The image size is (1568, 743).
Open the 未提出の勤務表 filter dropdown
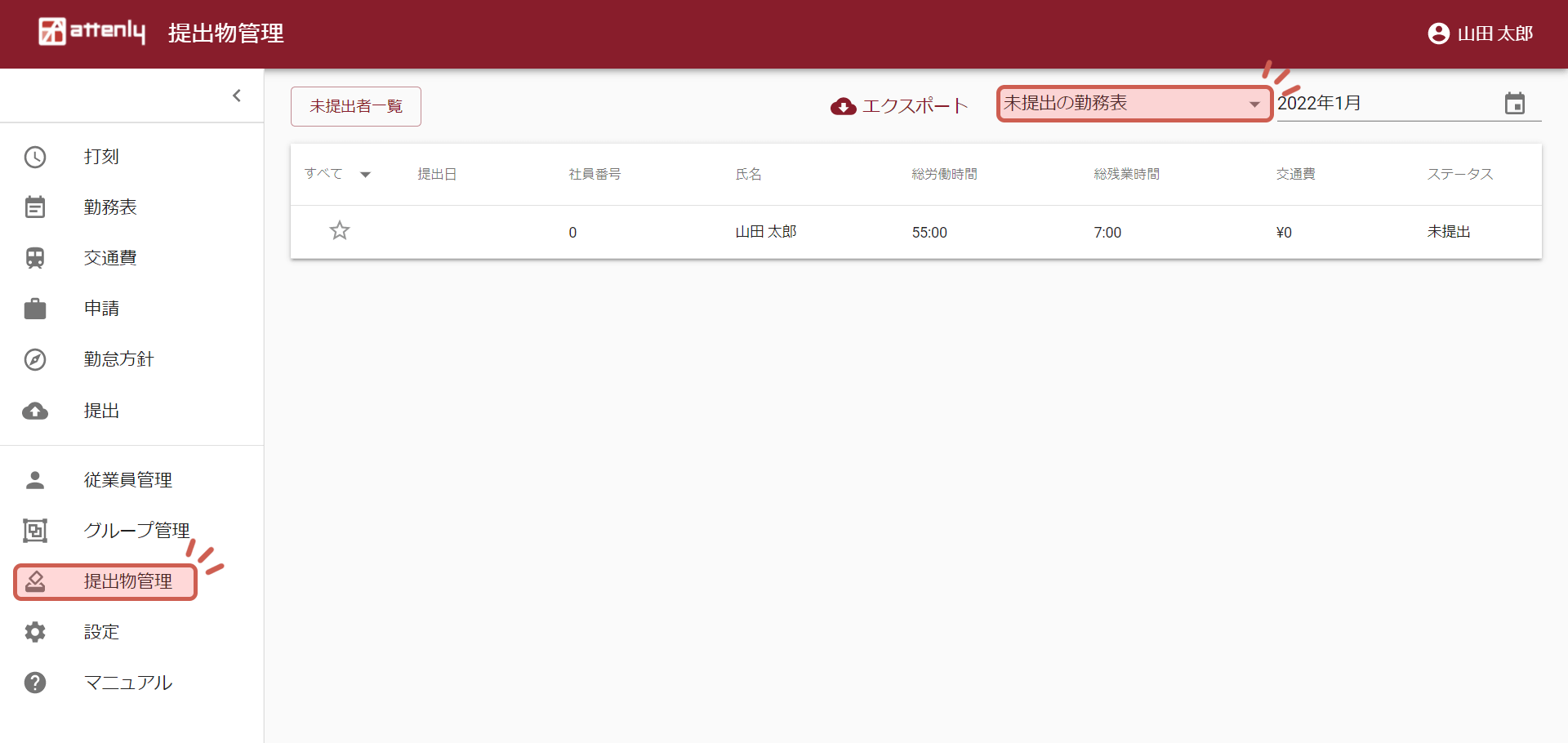[1134, 104]
